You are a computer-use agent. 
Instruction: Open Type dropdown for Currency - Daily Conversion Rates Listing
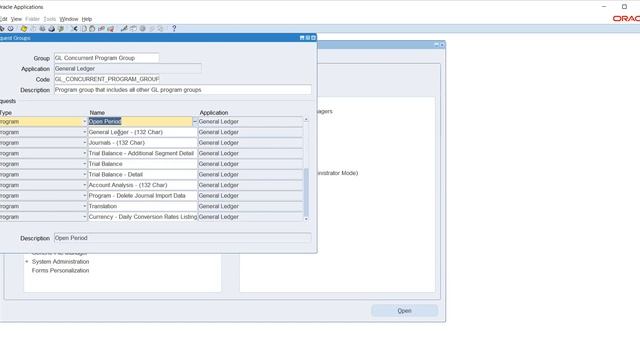pyautogui.click(x=84, y=217)
